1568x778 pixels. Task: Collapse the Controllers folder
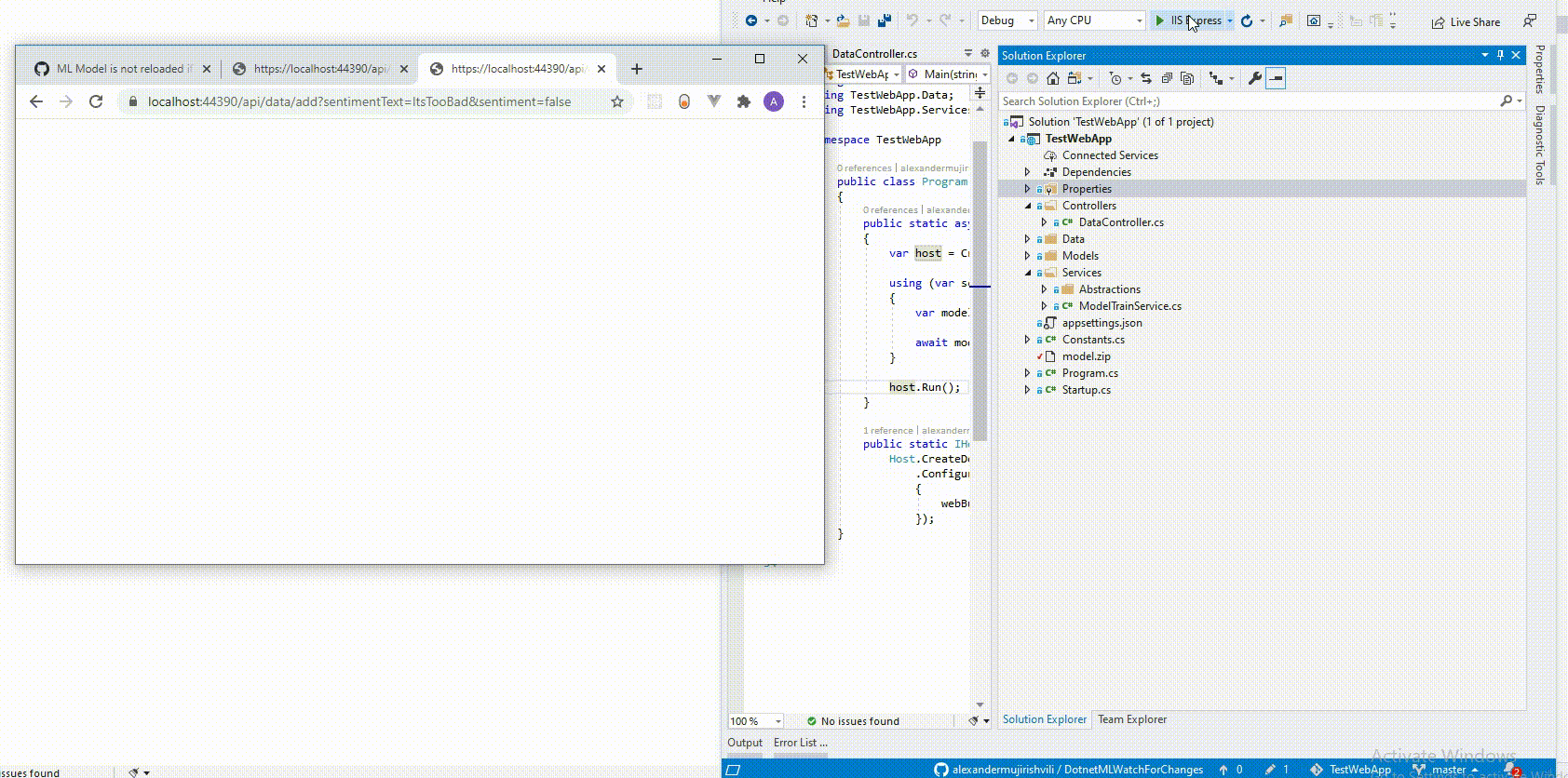(1028, 206)
